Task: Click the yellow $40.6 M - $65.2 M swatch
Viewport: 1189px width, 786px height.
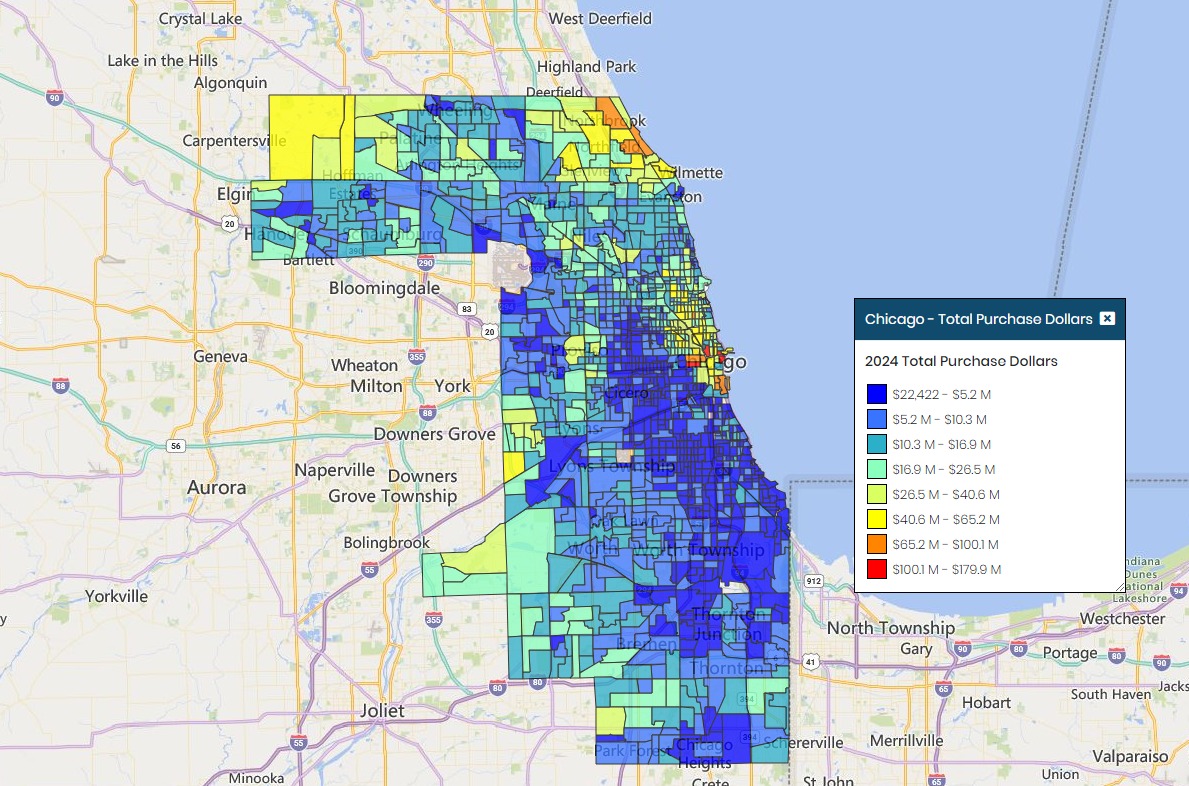Action: (877, 519)
